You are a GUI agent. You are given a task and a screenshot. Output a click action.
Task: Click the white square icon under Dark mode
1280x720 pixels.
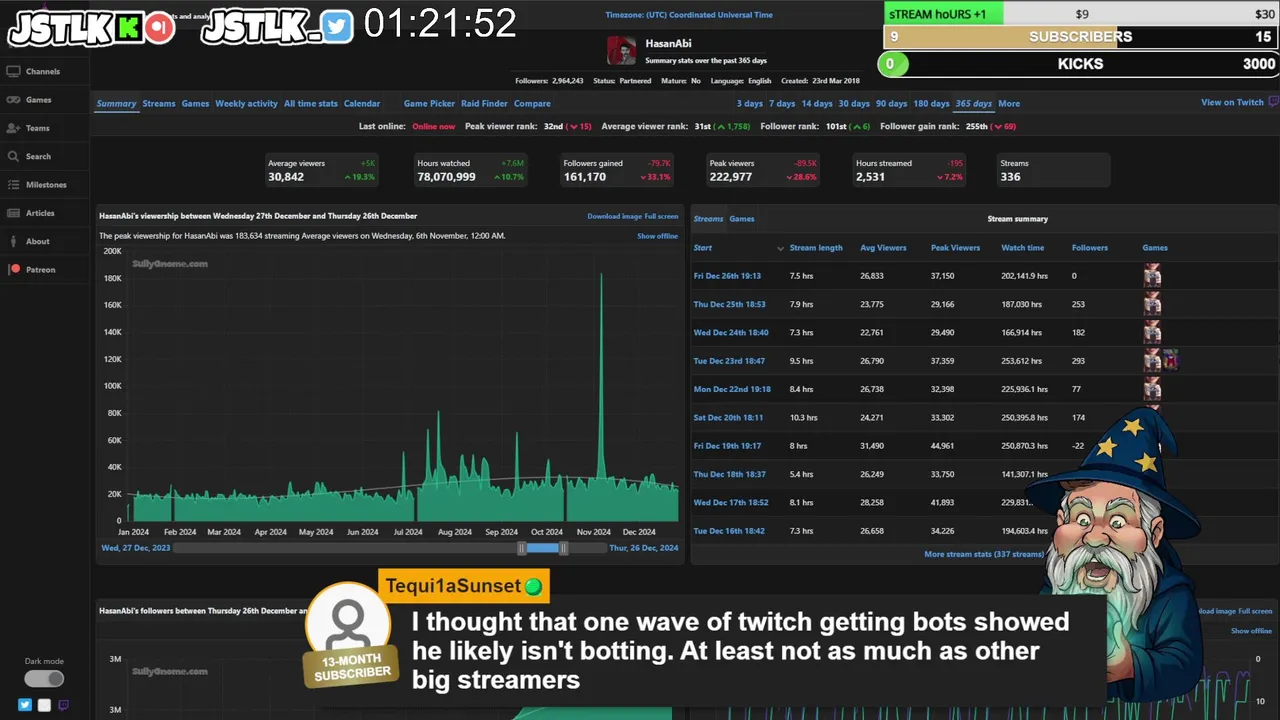point(44,705)
